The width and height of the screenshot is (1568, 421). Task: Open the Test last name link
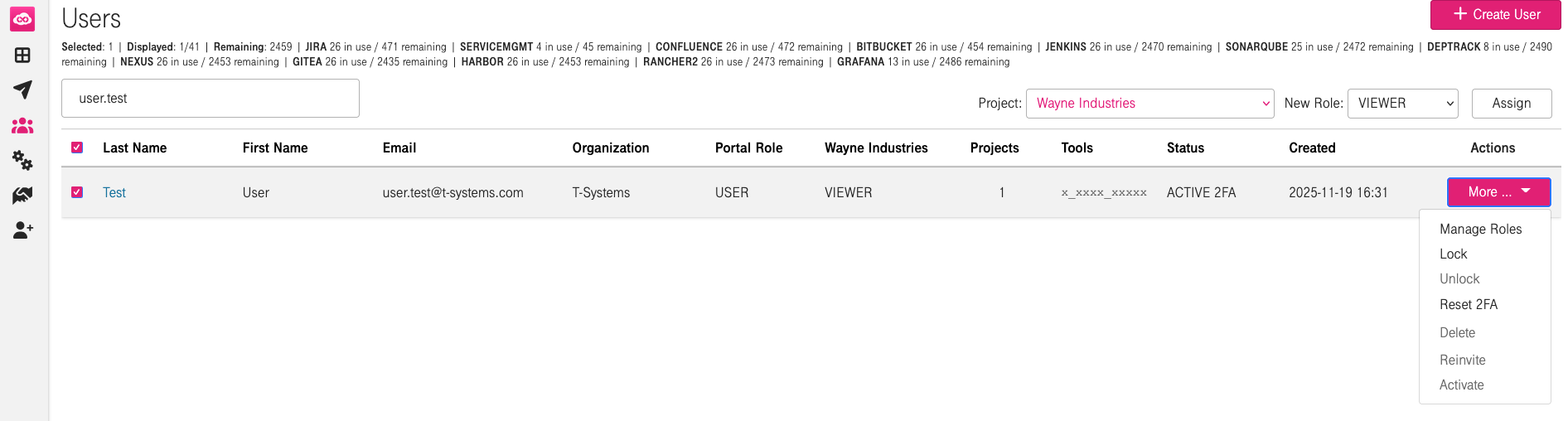click(114, 193)
